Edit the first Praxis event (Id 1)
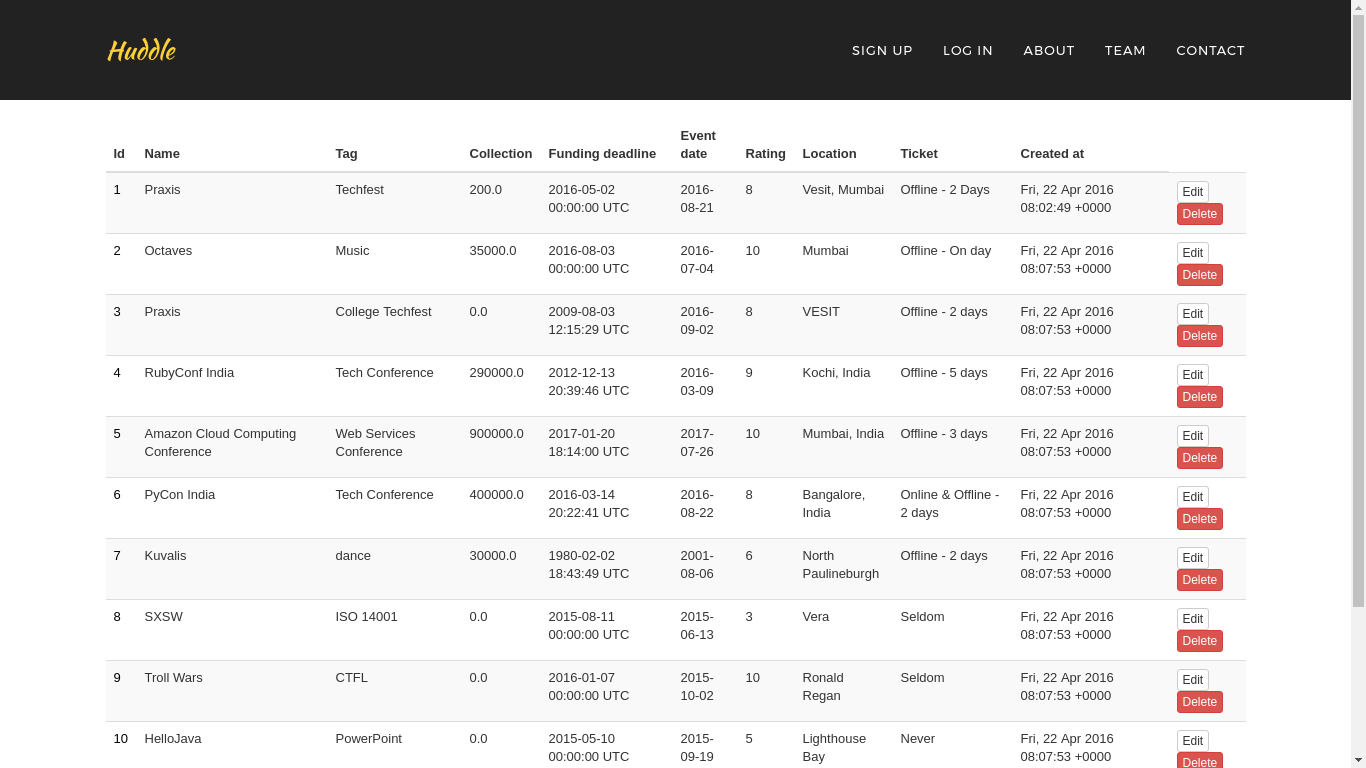The height and width of the screenshot is (768, 1366). pos(1192,192)
